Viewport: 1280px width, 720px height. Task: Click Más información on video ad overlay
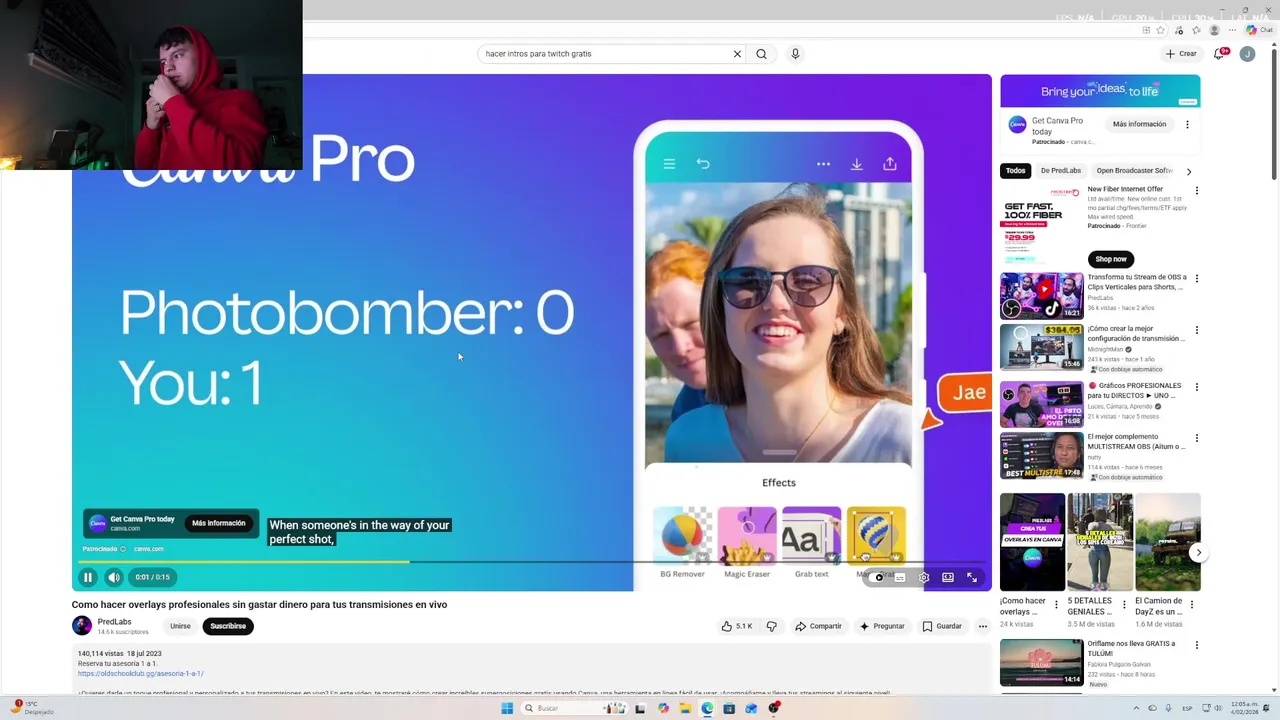tap(219, 523)
